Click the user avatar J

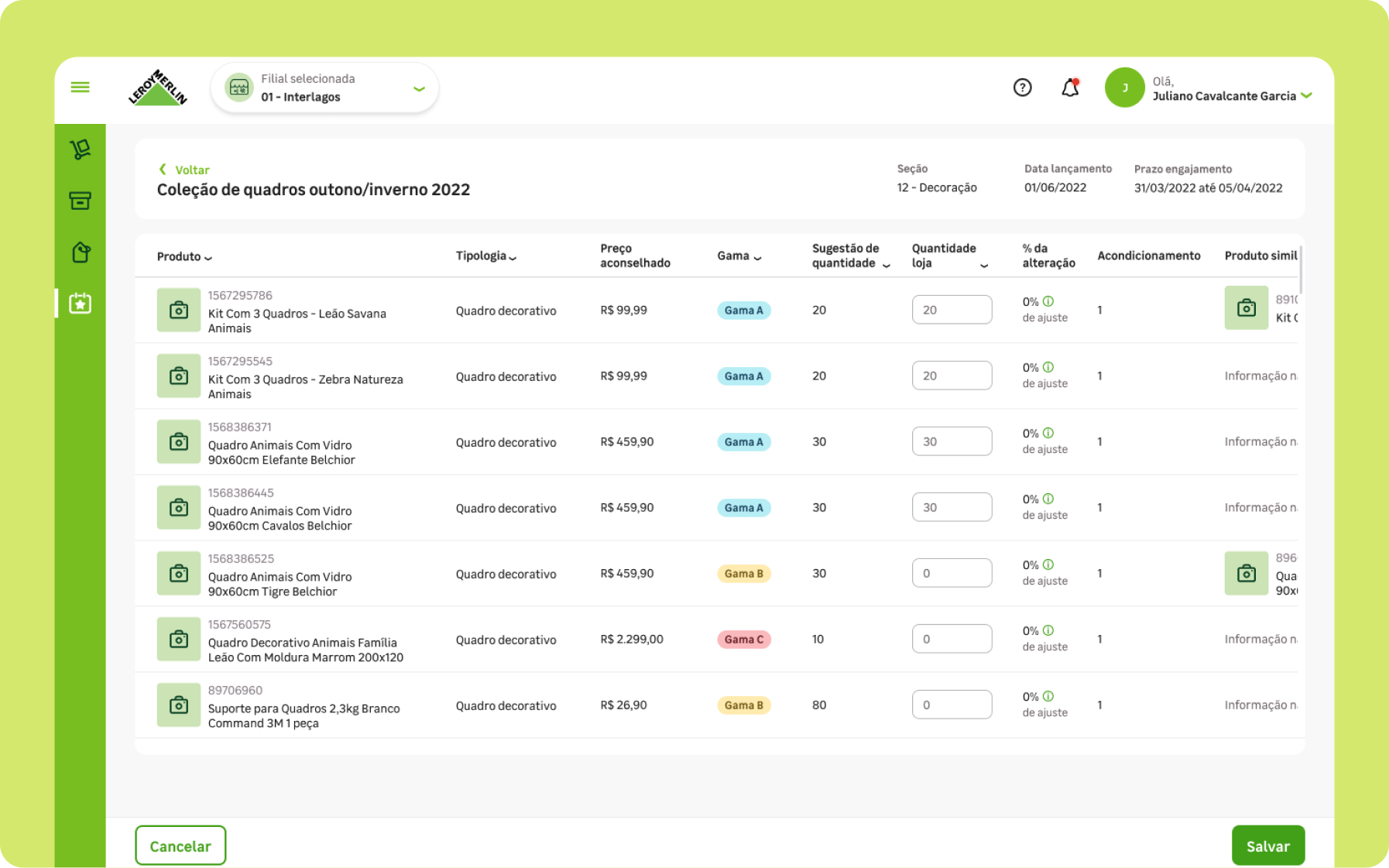pyautogui.click(x=1125, y=87)
